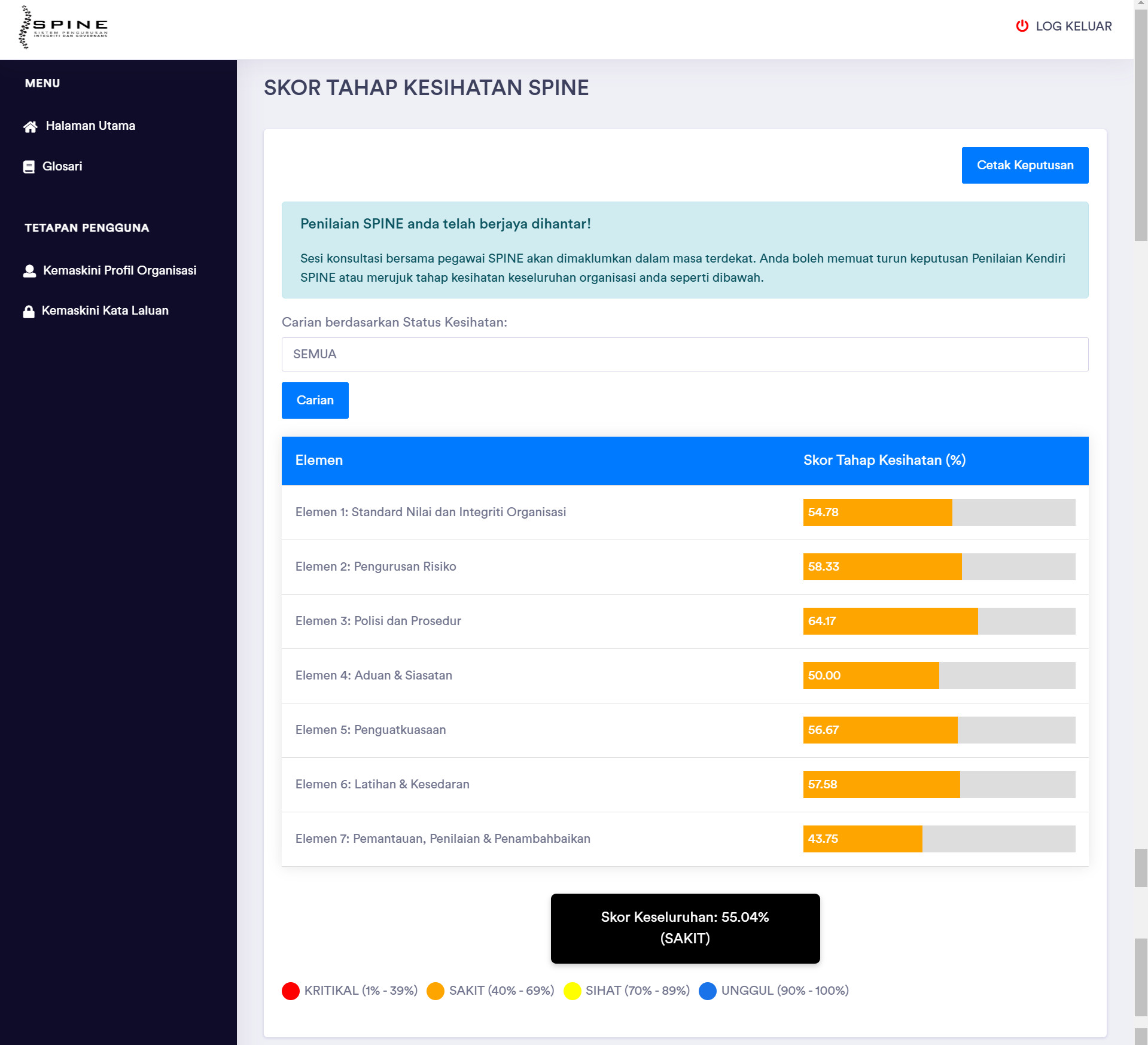This screenshot has height=1045, width=1148.
Task: Open Halaman Utama menu item
Action: tap(90, 126)
